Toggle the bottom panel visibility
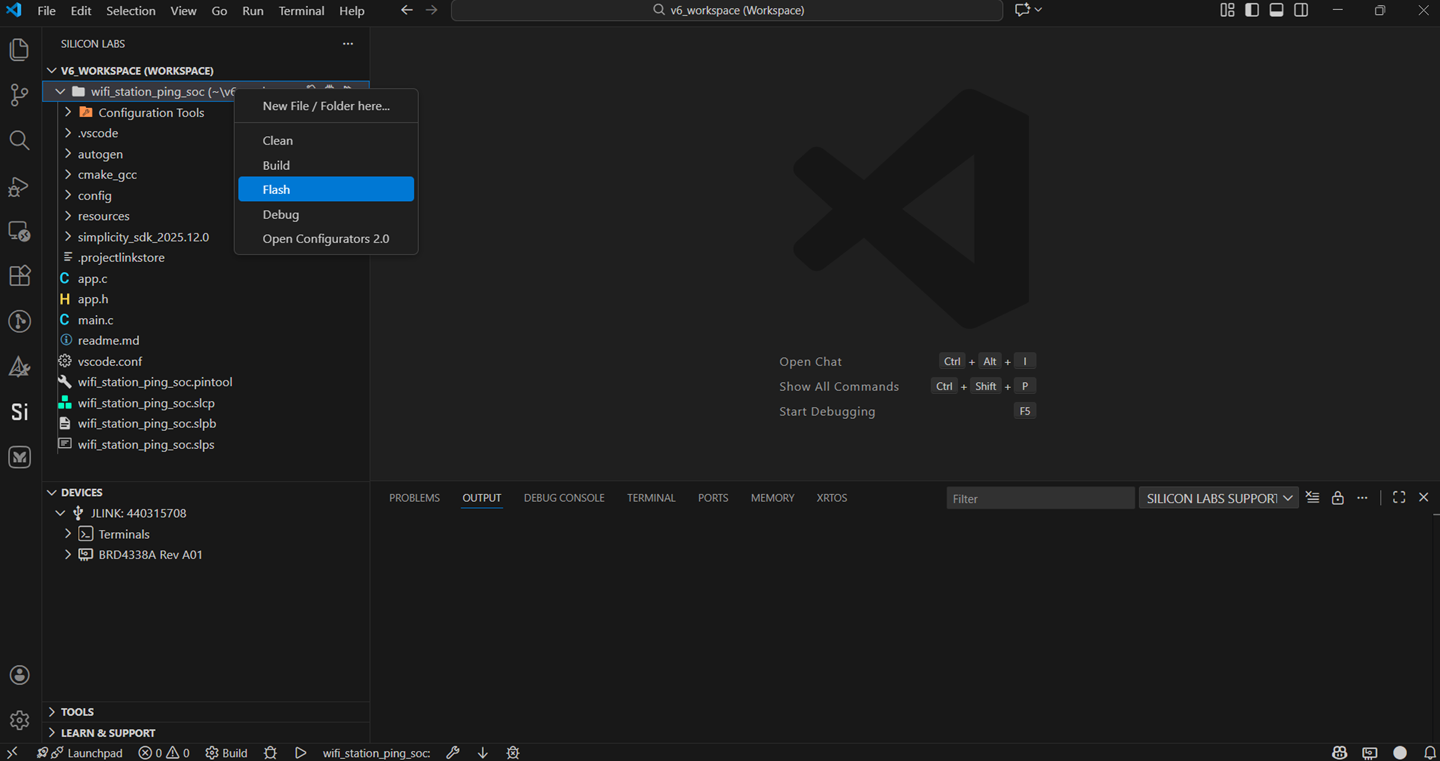 pos(1276,10)
